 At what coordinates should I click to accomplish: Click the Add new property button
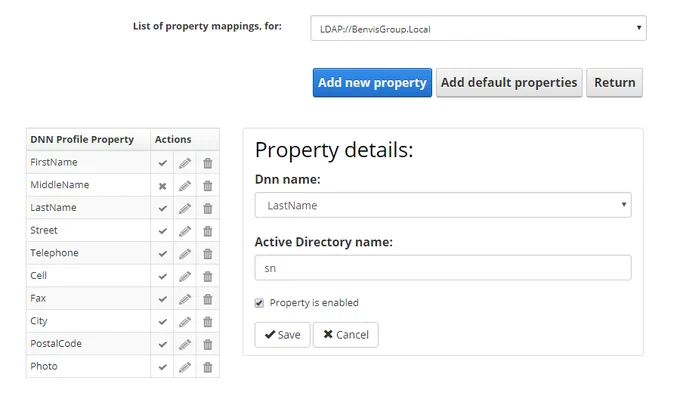pyautogui.click(x=372, y=82)
